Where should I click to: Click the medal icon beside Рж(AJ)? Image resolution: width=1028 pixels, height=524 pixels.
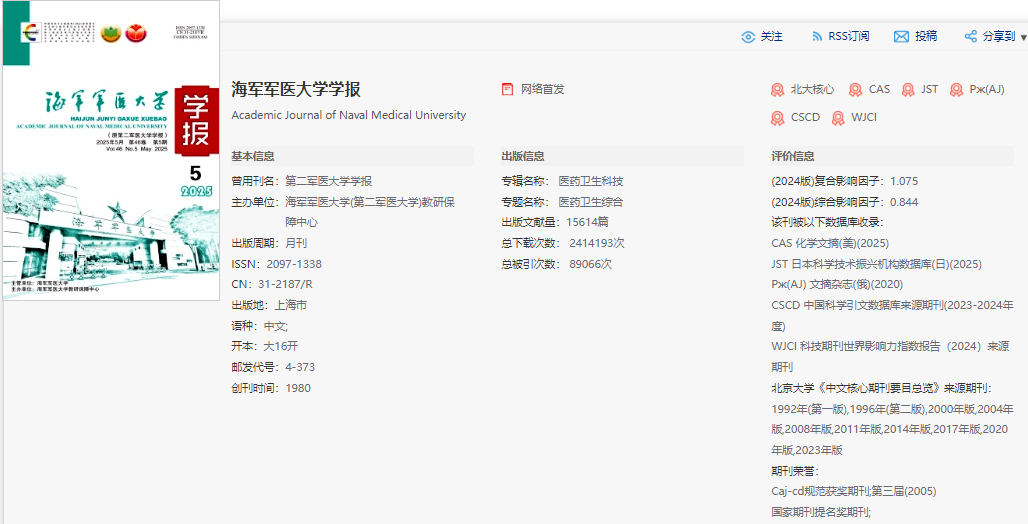(x=957, y=90)
